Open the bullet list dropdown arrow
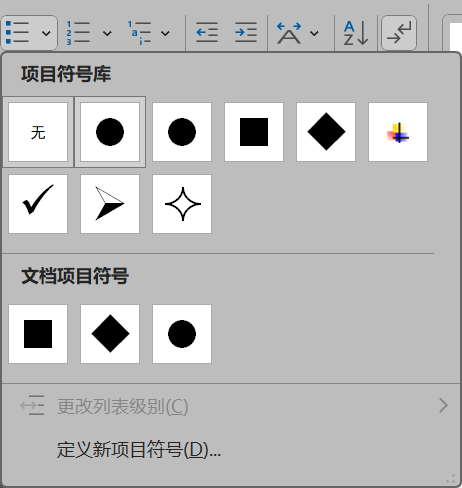462x488 pixels. [x=46, y=33]
